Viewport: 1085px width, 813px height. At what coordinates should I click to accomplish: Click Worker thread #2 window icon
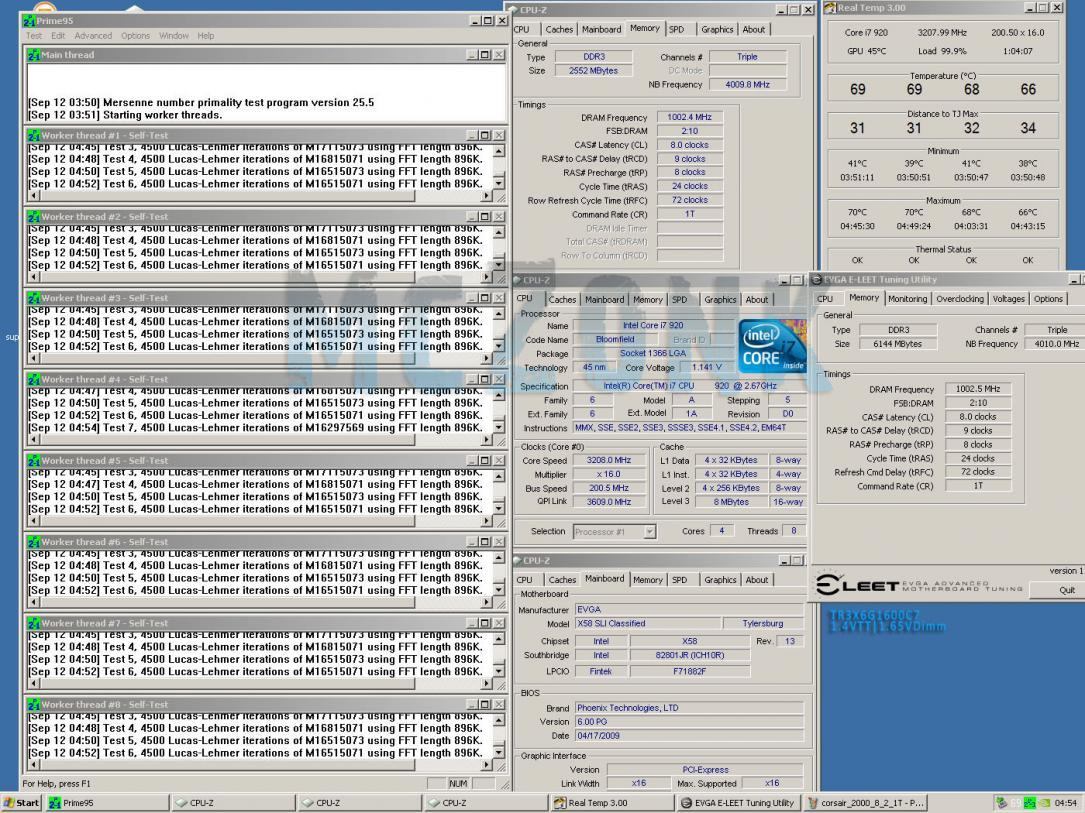pos(34,217)
